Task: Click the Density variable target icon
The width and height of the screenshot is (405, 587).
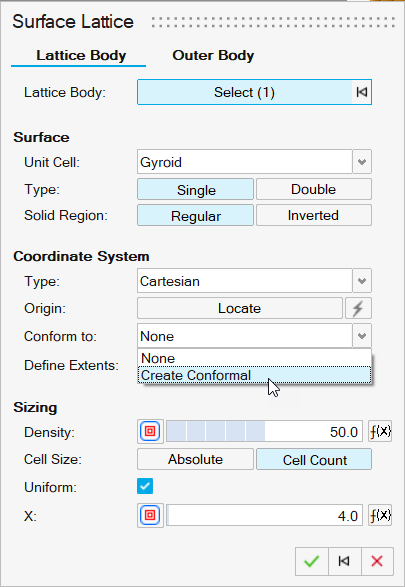Action: pyautogui.click(x=150, y=431)
